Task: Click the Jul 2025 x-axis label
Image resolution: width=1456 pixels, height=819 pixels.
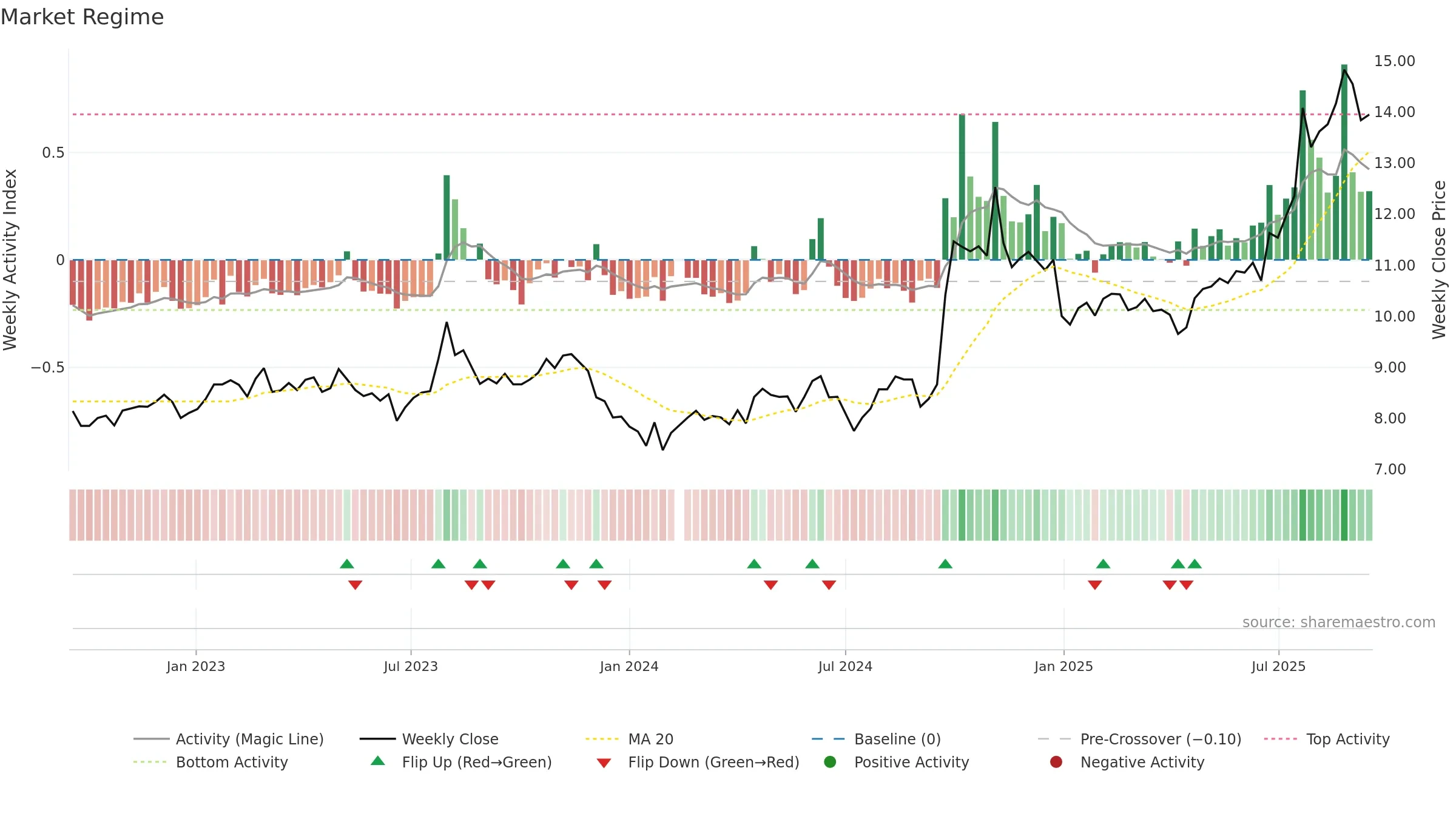Action: pyautogui.click(x=1278, y=666)
